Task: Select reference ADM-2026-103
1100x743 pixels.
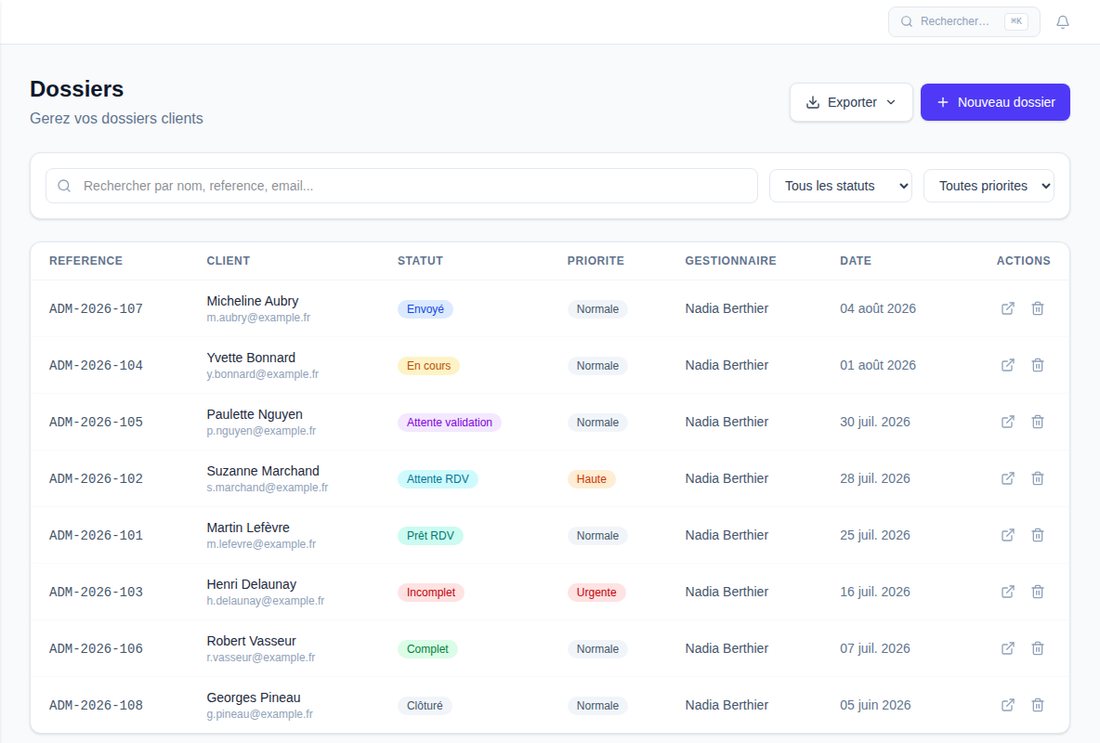Action: tap(96, 592)
